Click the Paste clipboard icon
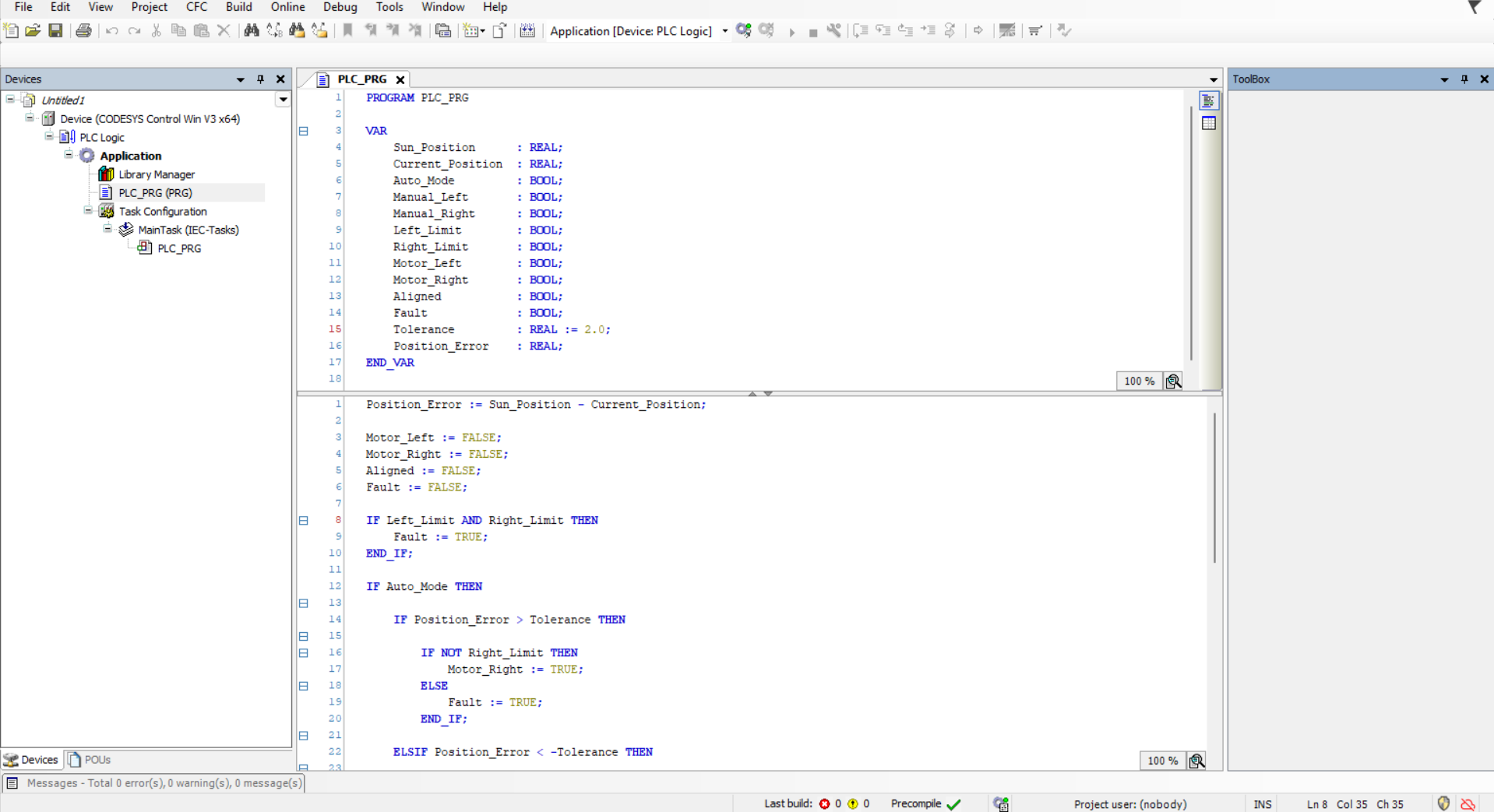1494x812 pixels. tap(201, 30)
